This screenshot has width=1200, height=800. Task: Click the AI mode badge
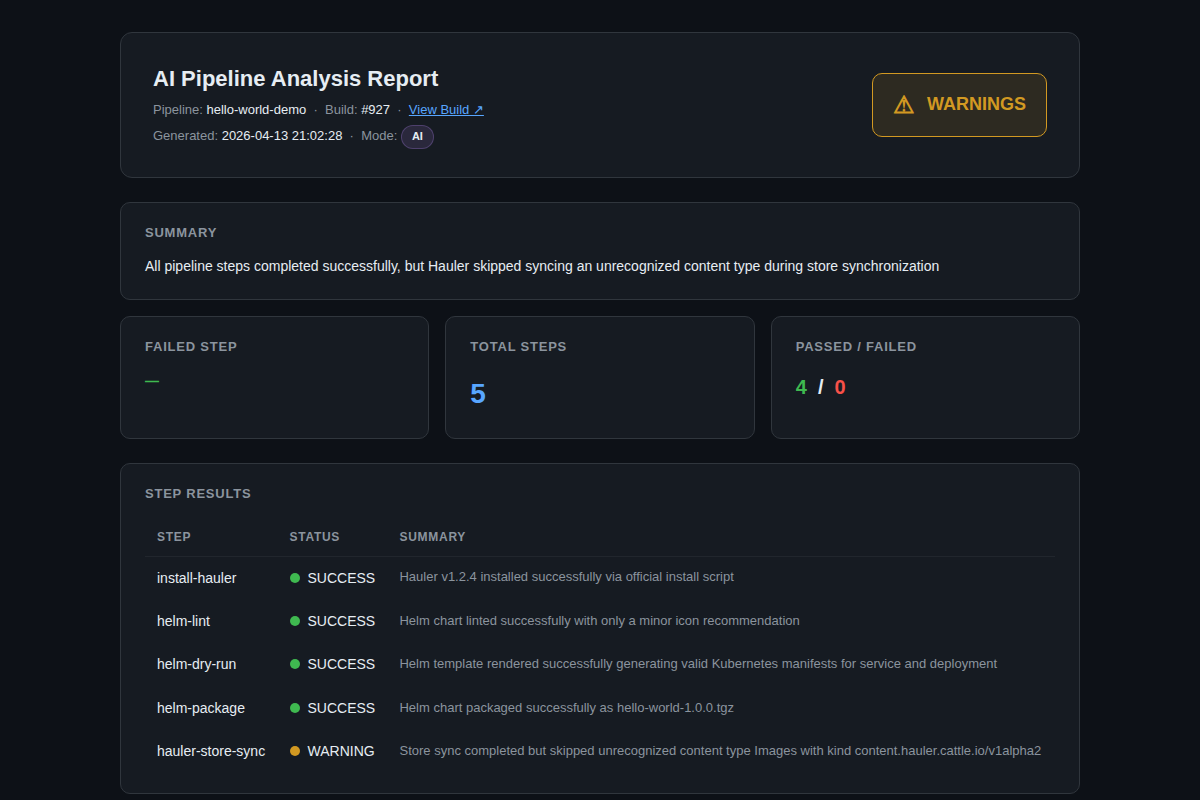point(417,136)
